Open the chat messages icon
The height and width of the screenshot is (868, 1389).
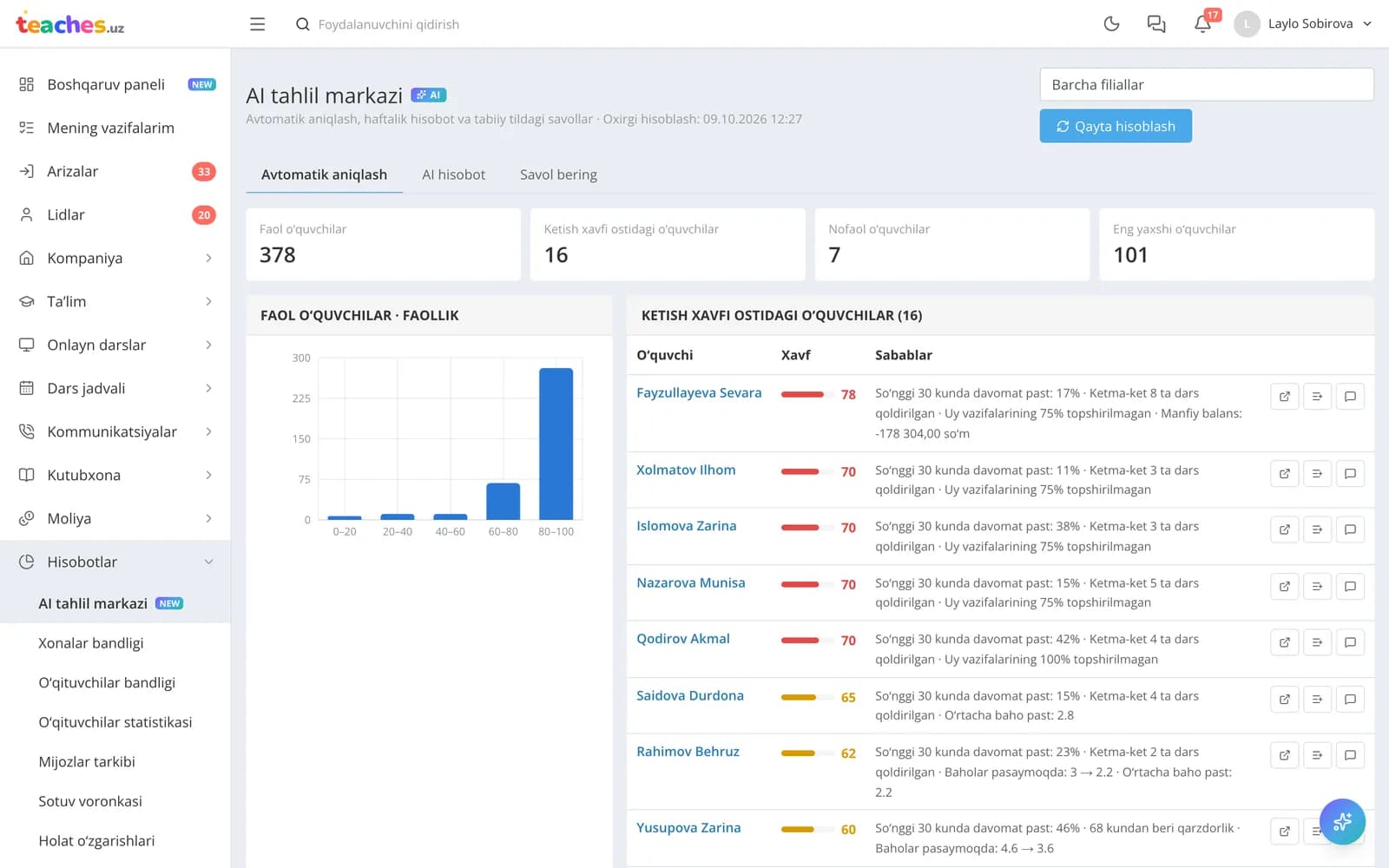click(x=1156, y=24)
